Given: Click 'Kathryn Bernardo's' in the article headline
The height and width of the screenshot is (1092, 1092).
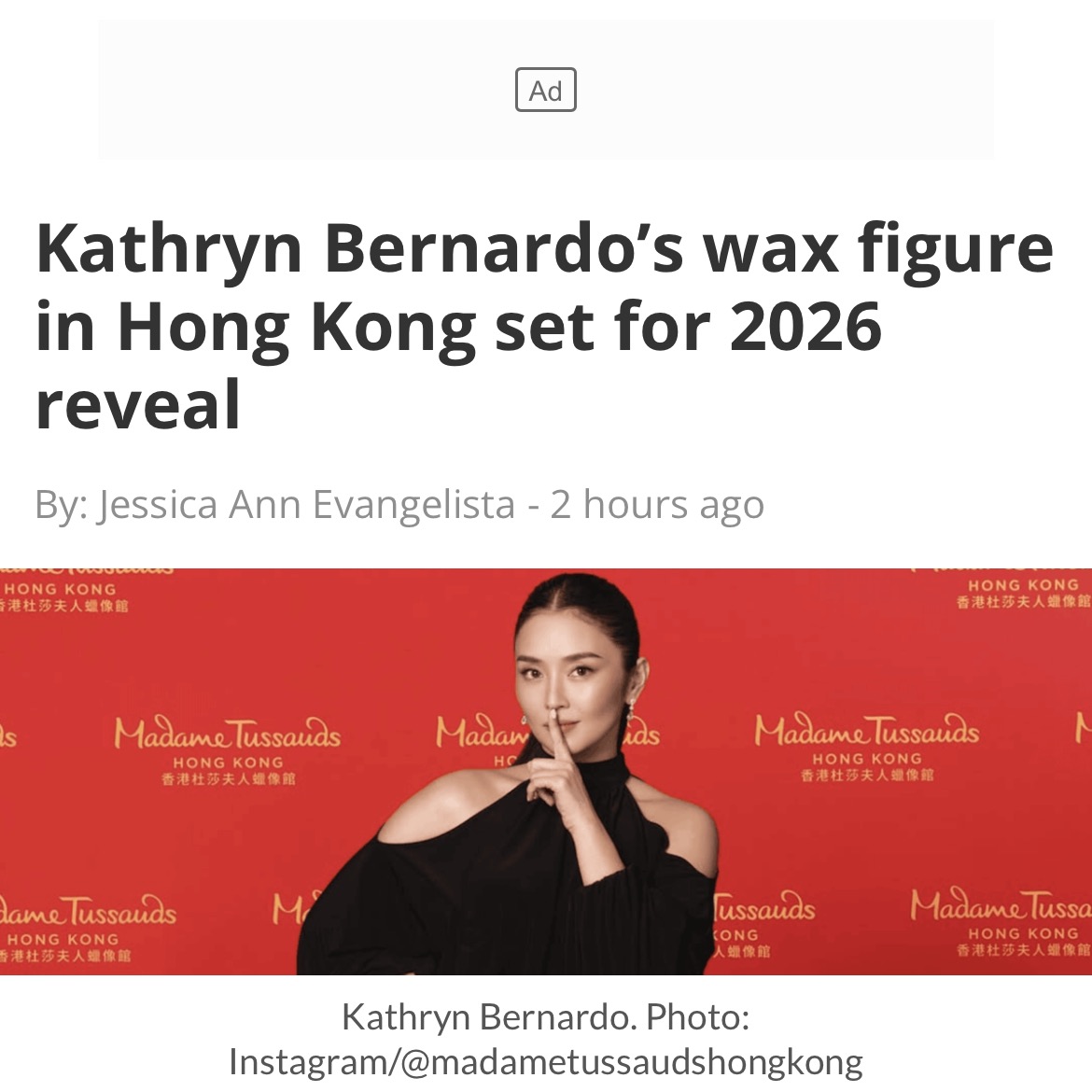Looking at the screenshot, I should click(360, 249).
